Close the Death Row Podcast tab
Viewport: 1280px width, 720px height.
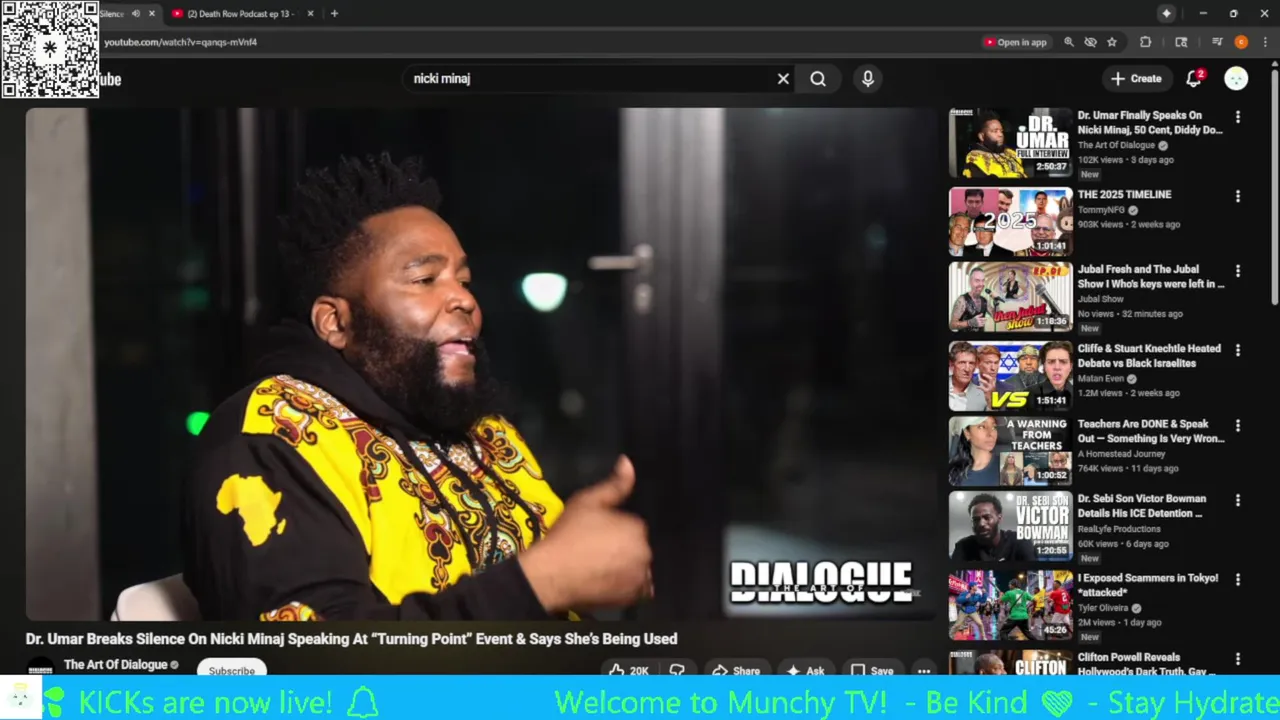point(310,13)
